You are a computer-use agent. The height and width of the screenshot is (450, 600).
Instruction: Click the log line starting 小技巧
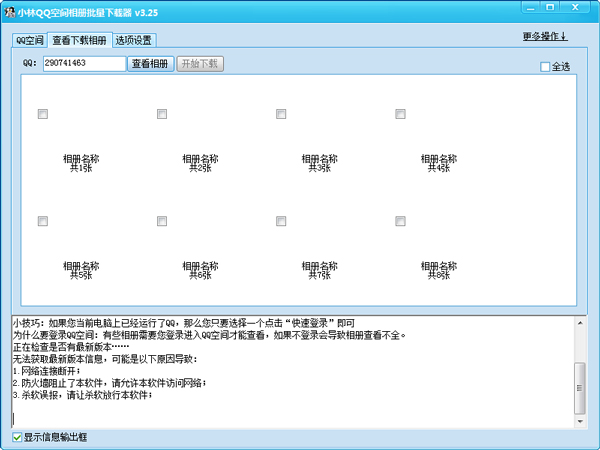[184, 323]
